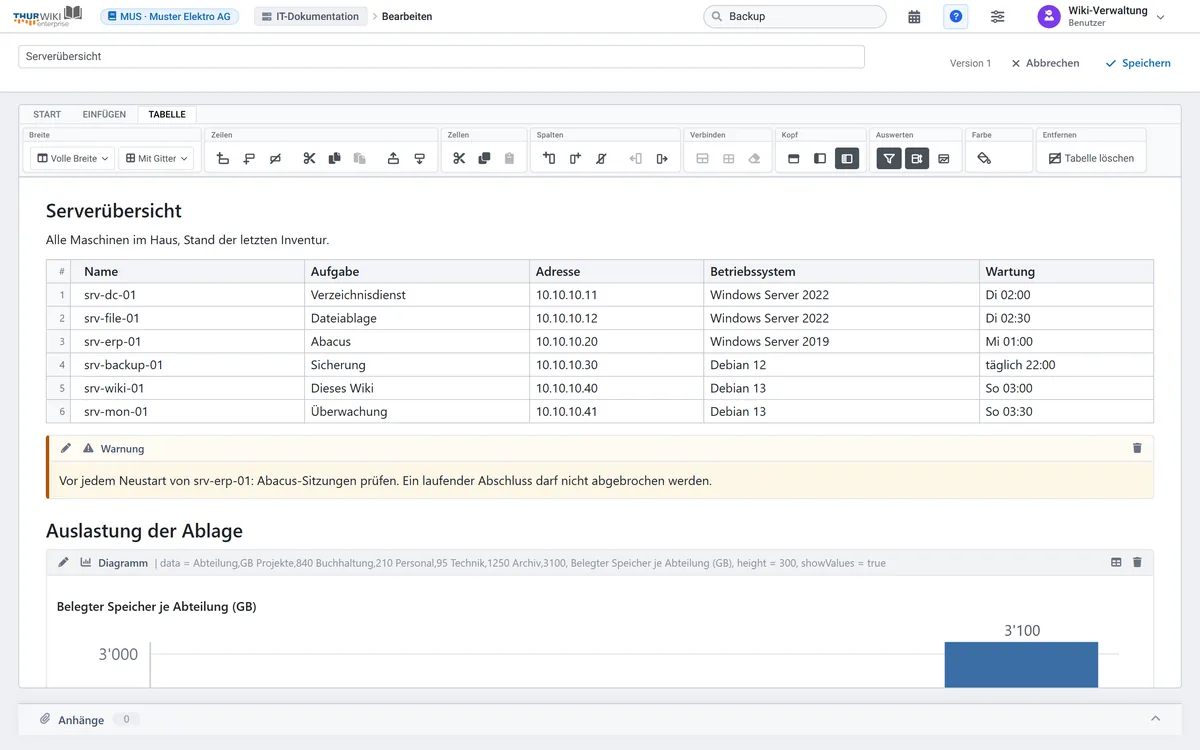Viewport: 1200px width, 750px height.
Task: Move the row down in Zeilen group
Action: (419, 158)
